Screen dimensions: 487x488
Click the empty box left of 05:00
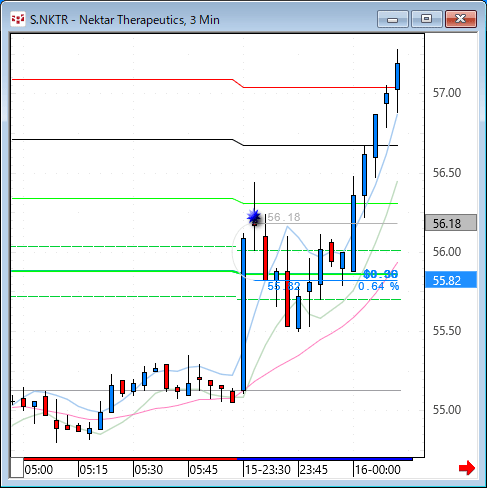pos(17,468)
